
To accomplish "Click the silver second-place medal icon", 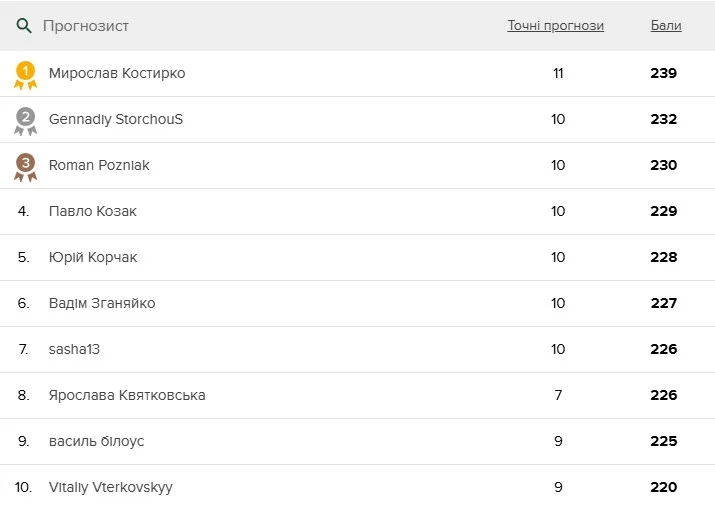I will pyautogui.click(x=25, y=120).
